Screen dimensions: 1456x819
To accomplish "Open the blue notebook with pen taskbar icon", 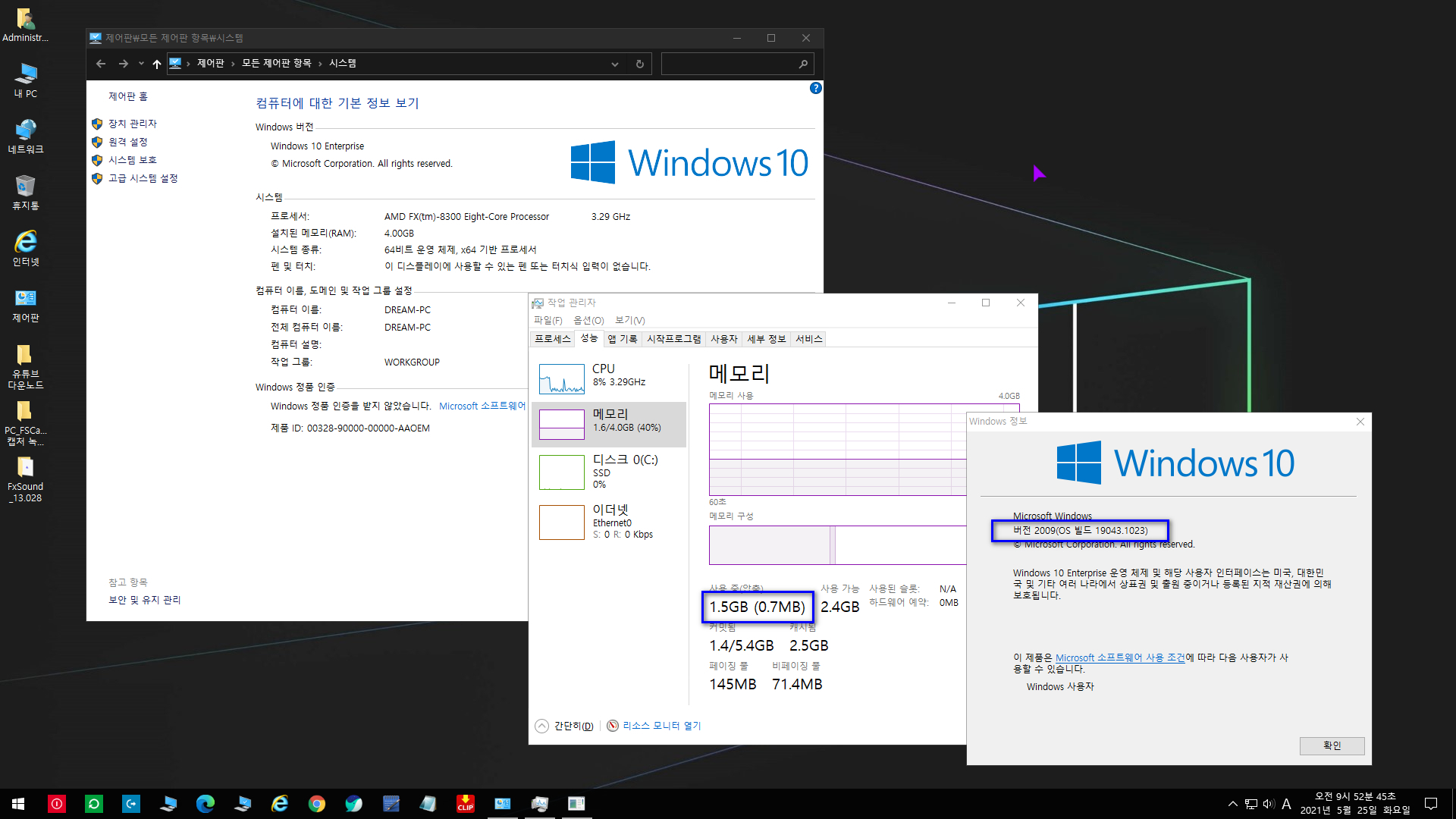I will (x=391, y=804).
